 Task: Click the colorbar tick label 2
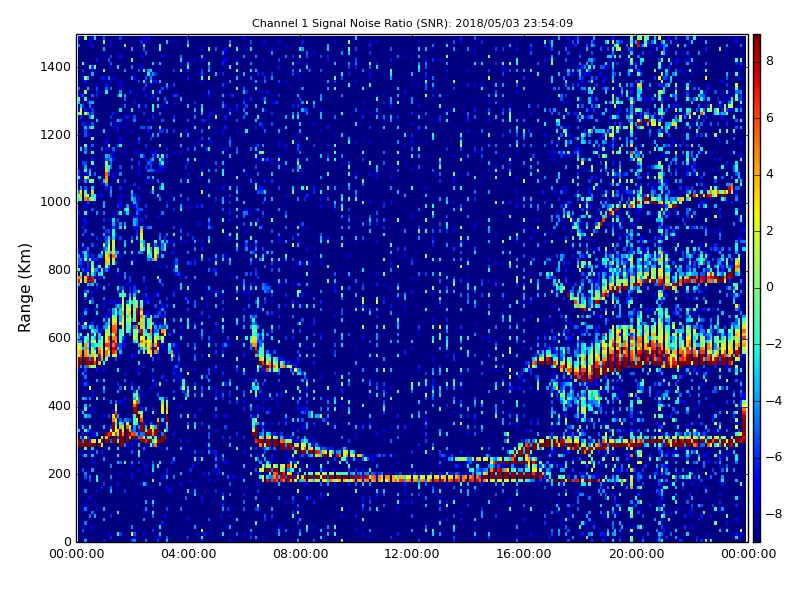tap(769, 231)
